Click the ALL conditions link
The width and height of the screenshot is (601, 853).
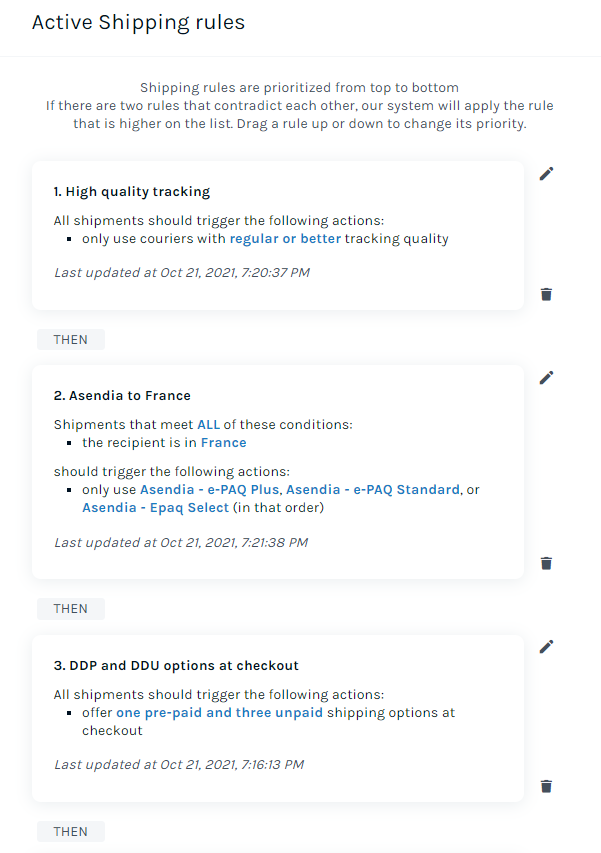[208, 424]
